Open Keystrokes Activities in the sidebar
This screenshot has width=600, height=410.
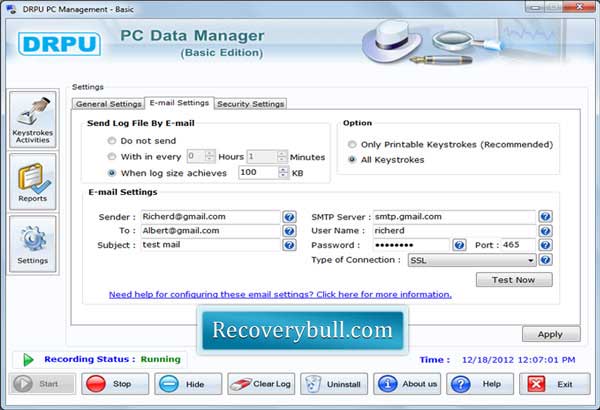click(x=34, y=119)
